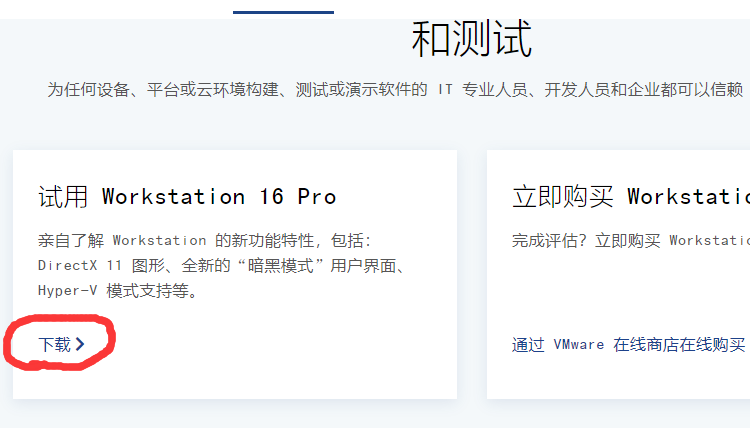The height and width of the screenshot is (428, 750).
Task: Click the 和测试 page title text
Action: tap(472, 39)
